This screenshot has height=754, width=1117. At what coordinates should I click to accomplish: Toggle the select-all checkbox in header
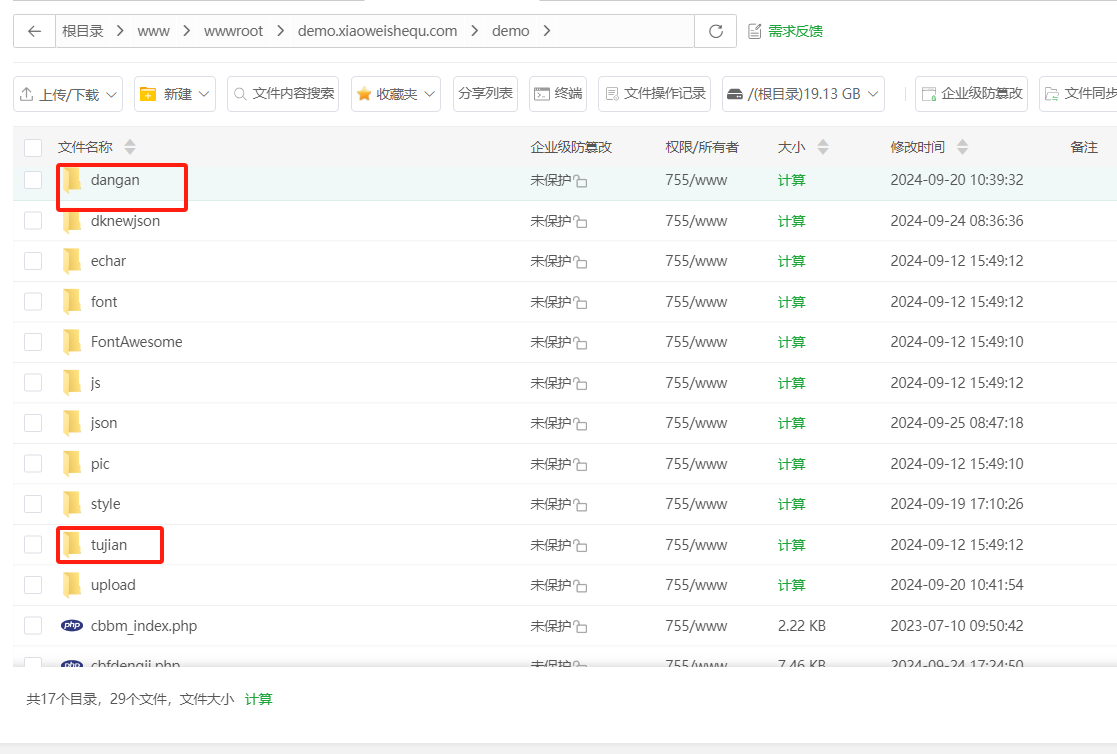coord(33,148)
